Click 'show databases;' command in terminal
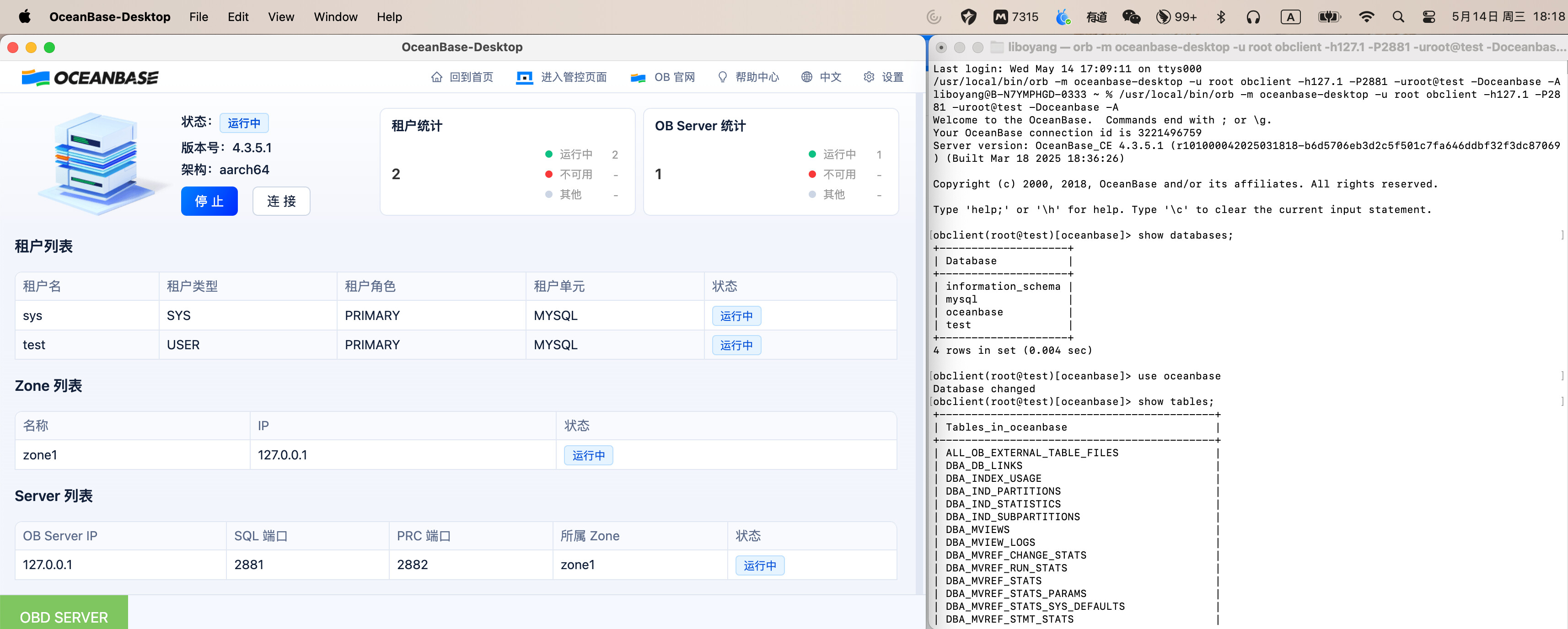 tap(1185, 235)
